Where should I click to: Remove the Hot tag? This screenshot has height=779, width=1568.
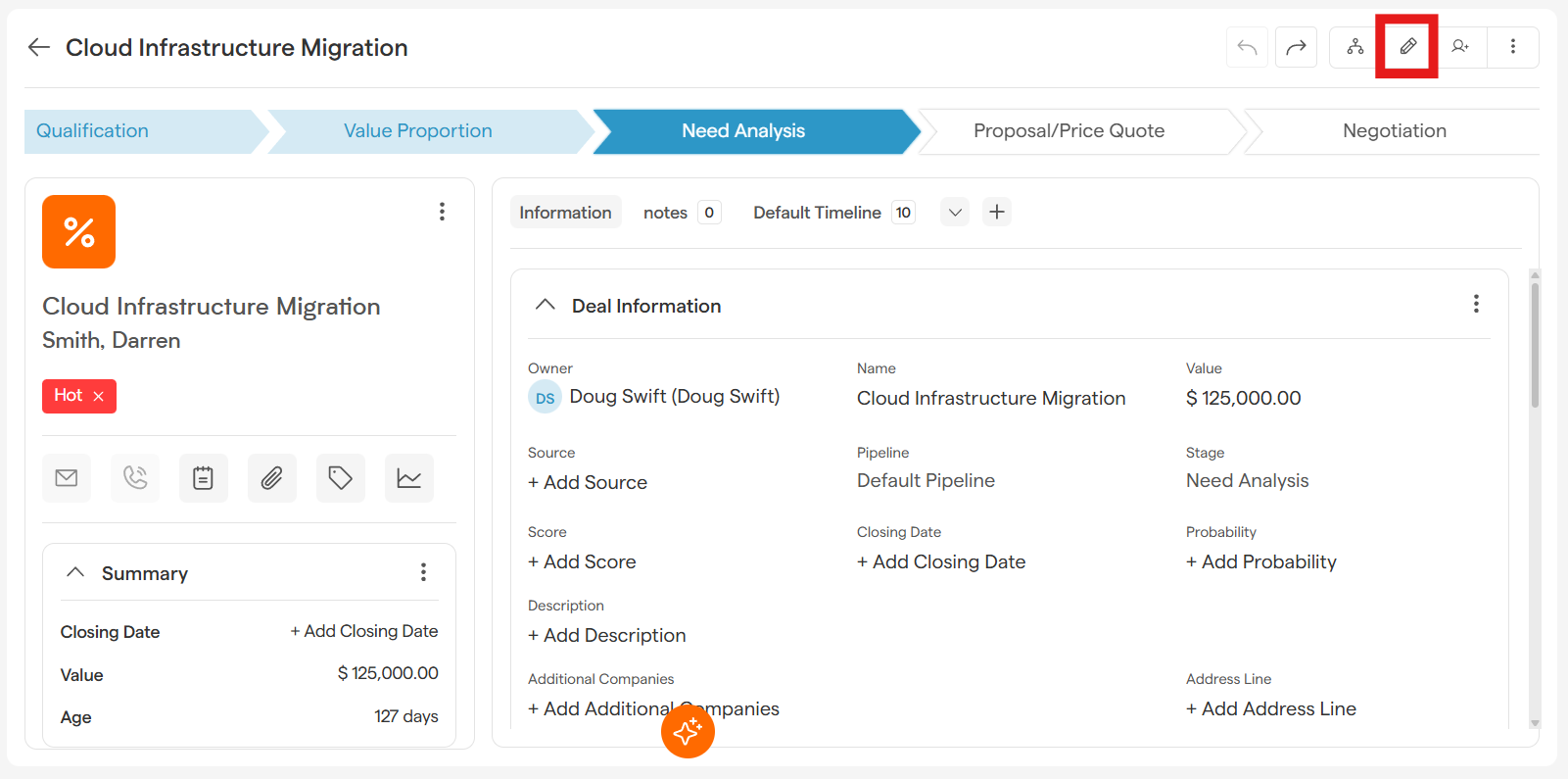point(99,397)
